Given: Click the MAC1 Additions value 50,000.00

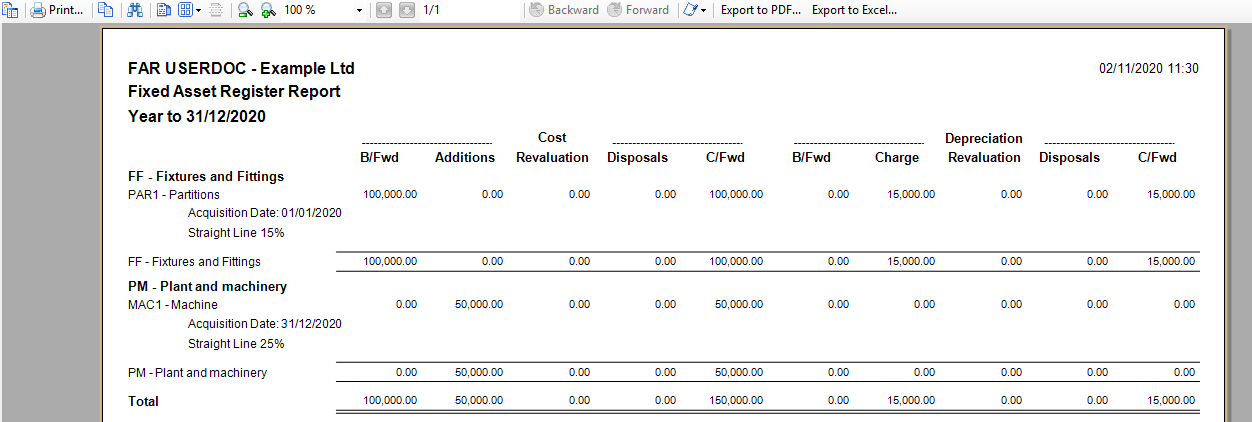Looking at the screenshot, I should point(479,304).
